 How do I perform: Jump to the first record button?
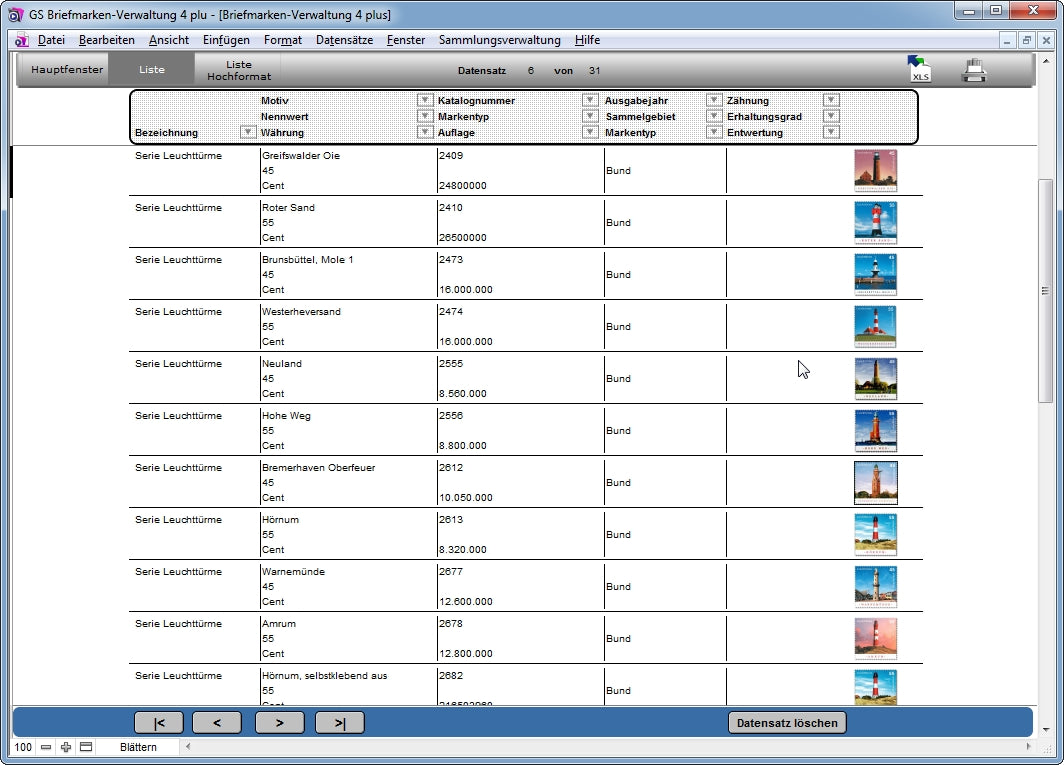point(159,722)
